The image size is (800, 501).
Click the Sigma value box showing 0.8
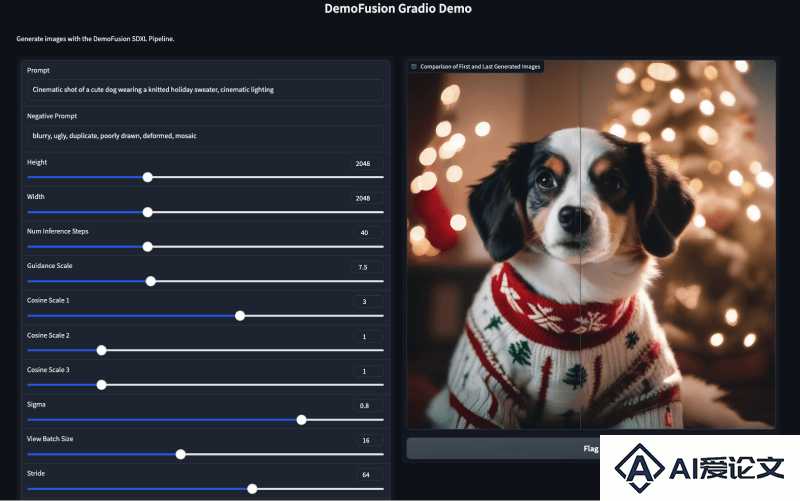368,406
